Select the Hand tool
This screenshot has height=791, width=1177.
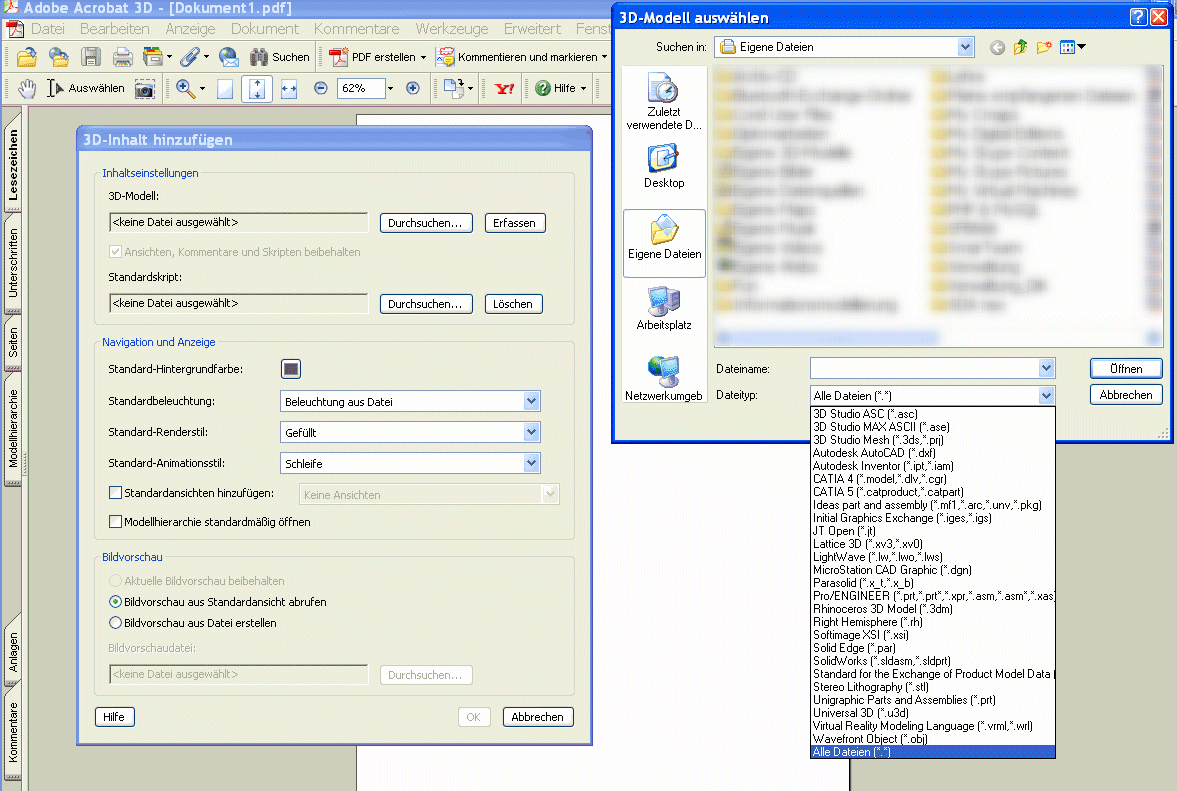coord(27,89)
